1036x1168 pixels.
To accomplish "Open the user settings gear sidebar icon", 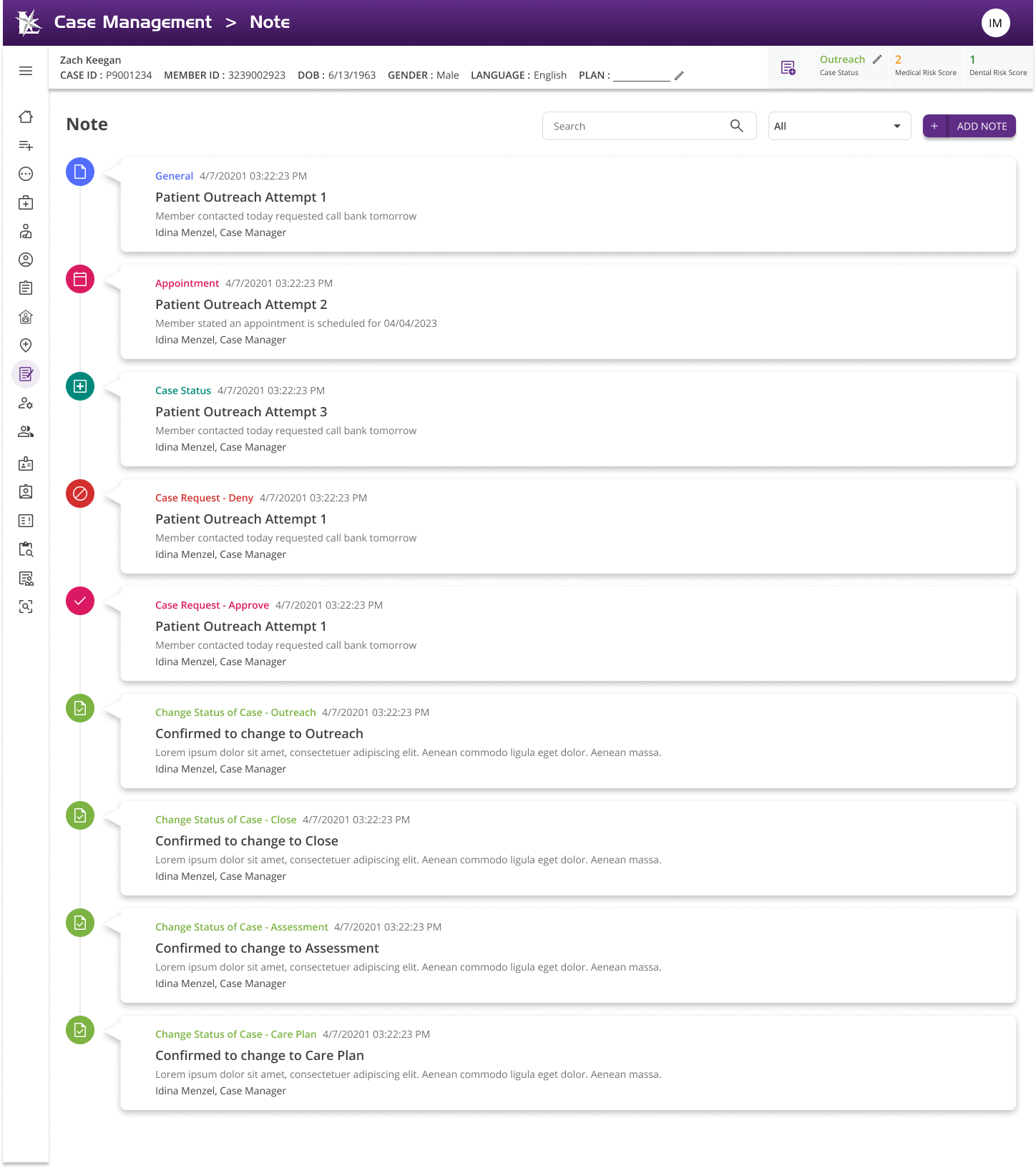I will pyautogui.click(x=26, y=403).
